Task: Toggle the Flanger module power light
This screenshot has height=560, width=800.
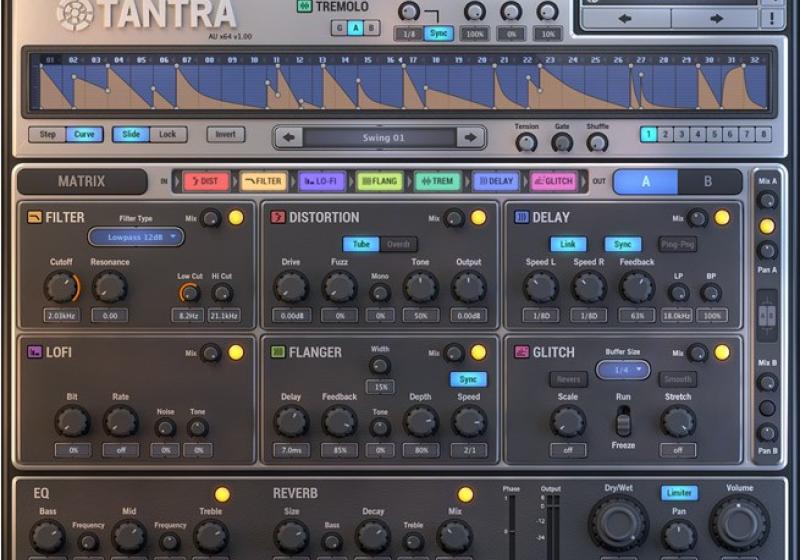Action: tap(479, 352)
